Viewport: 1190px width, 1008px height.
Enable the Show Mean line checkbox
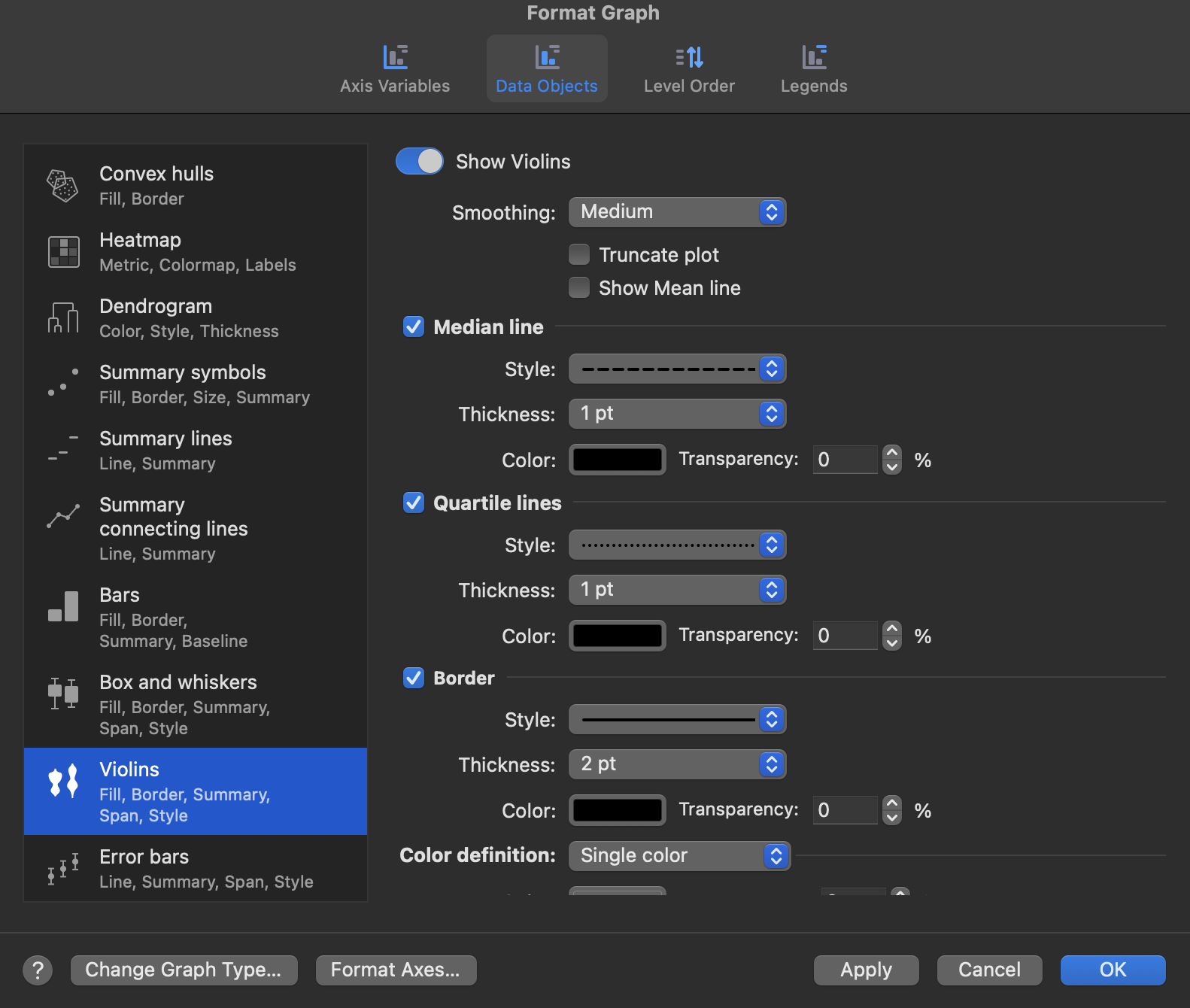coord(579,288)
